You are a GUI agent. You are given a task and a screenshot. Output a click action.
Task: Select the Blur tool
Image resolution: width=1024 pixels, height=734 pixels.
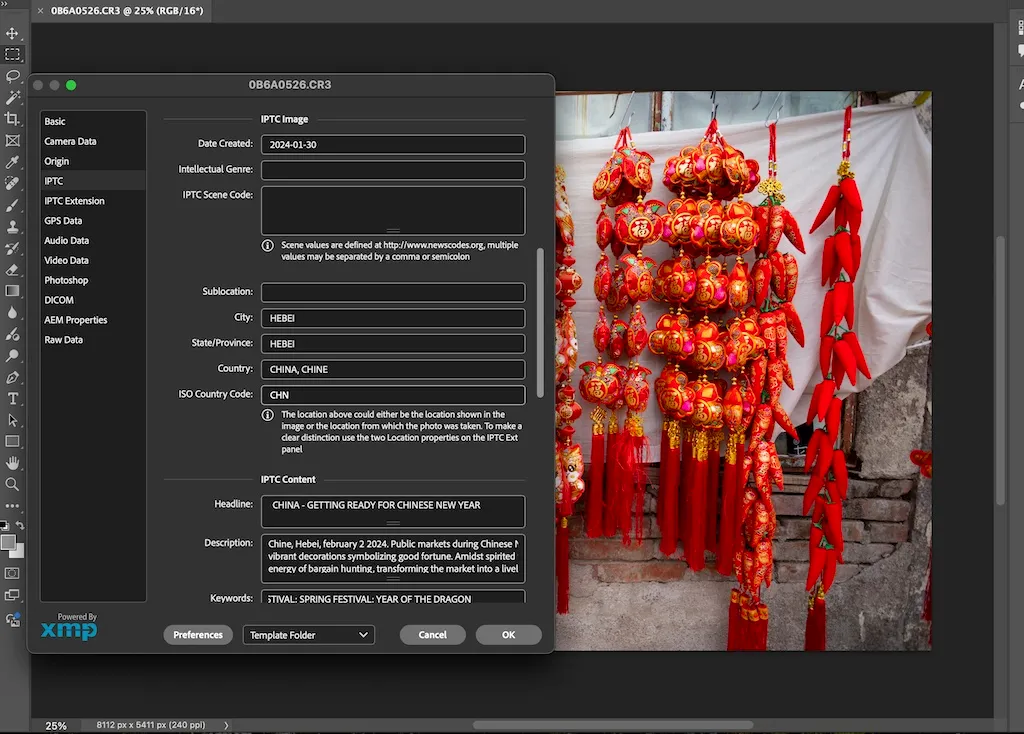tap(12, 313)
